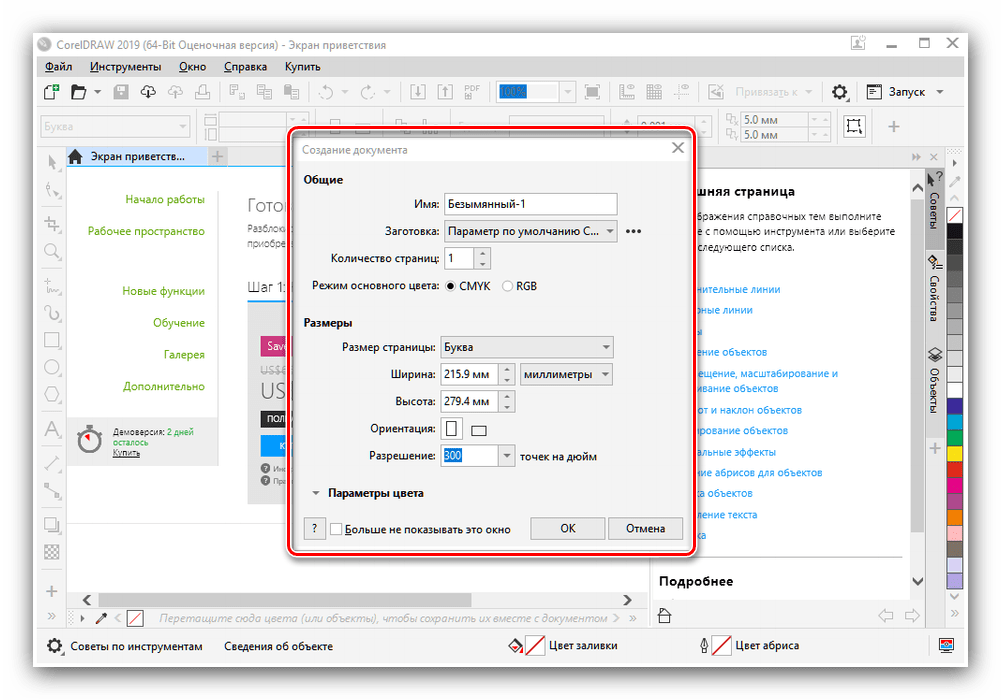Check 'Больше не показывать это окно' checkbox
The height and width of the screenshot is (700, 1001).
[336, 529]
